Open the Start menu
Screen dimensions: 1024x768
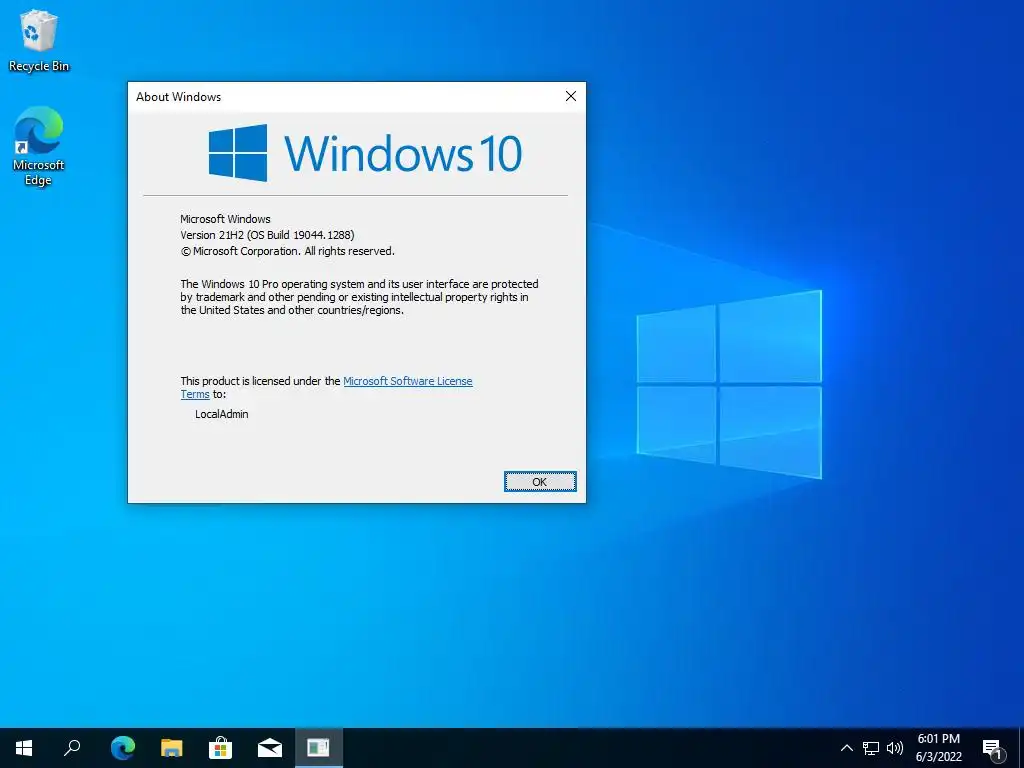coord(24,748)
